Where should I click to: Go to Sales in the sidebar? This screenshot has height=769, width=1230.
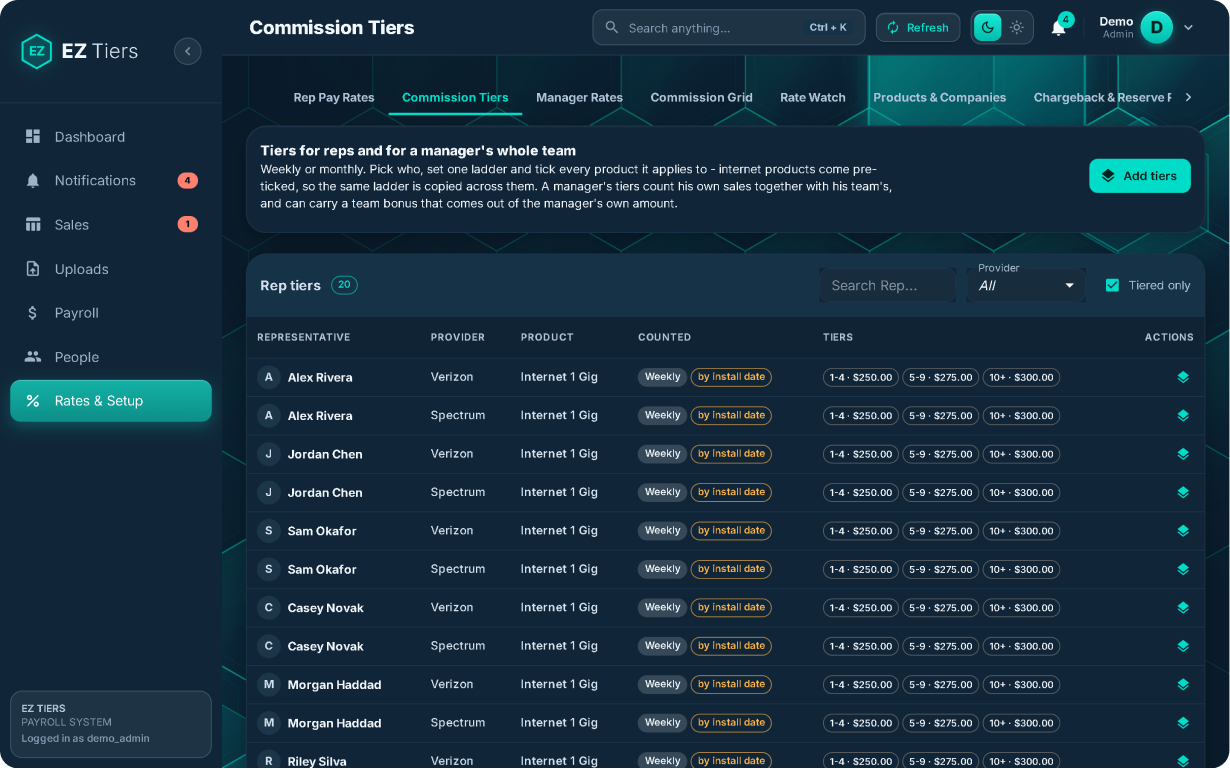point(111,225)
